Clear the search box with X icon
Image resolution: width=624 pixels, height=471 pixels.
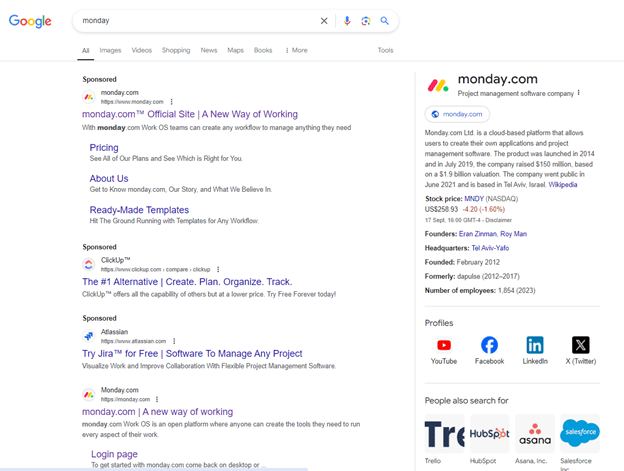[x=324, y=21]
